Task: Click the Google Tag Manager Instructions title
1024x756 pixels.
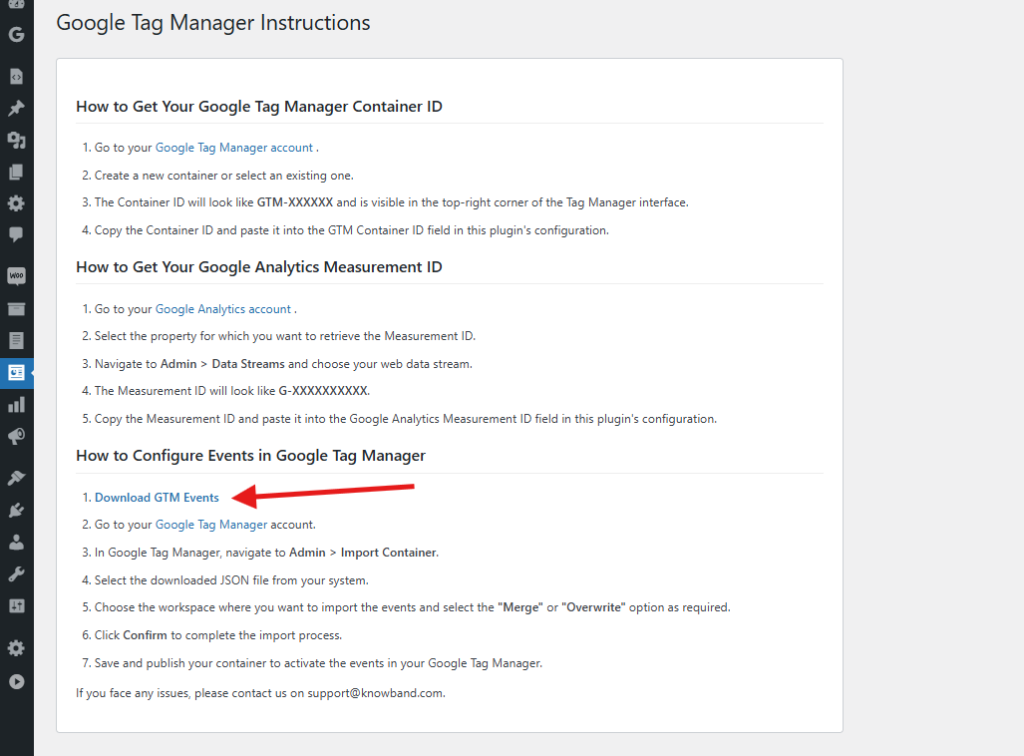Action: [x=213, y=23]
